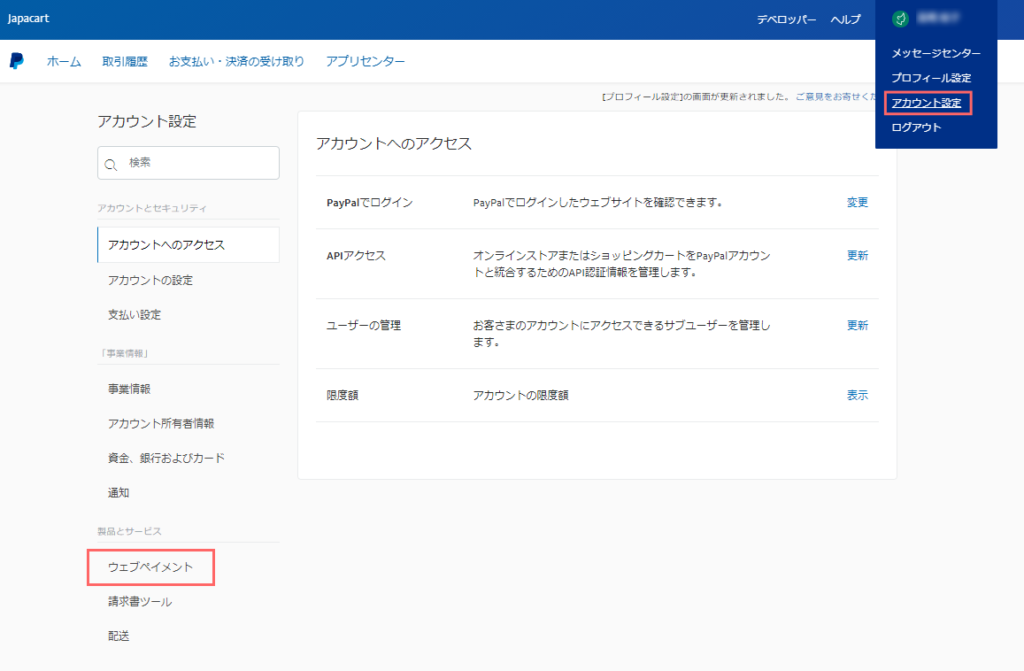Click the 限度額 row label
This screenshot has height=671, width=1024.
(x=342, y=395)
